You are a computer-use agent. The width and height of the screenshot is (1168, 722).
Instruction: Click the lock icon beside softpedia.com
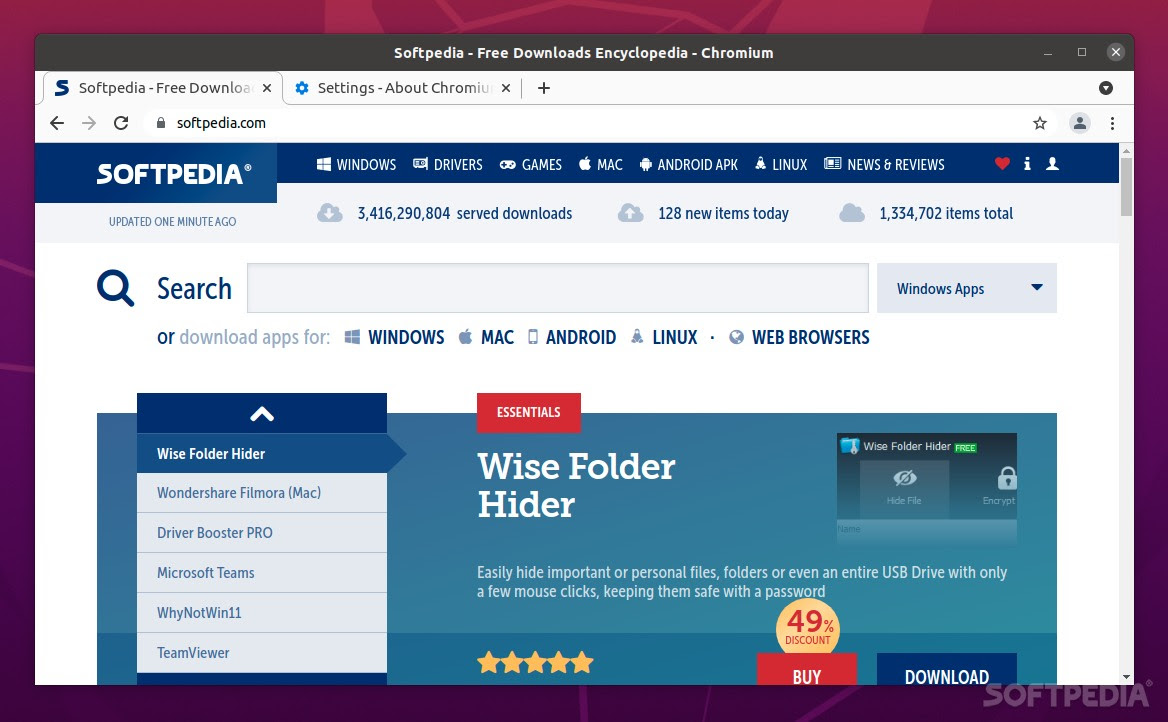(160, 123)
